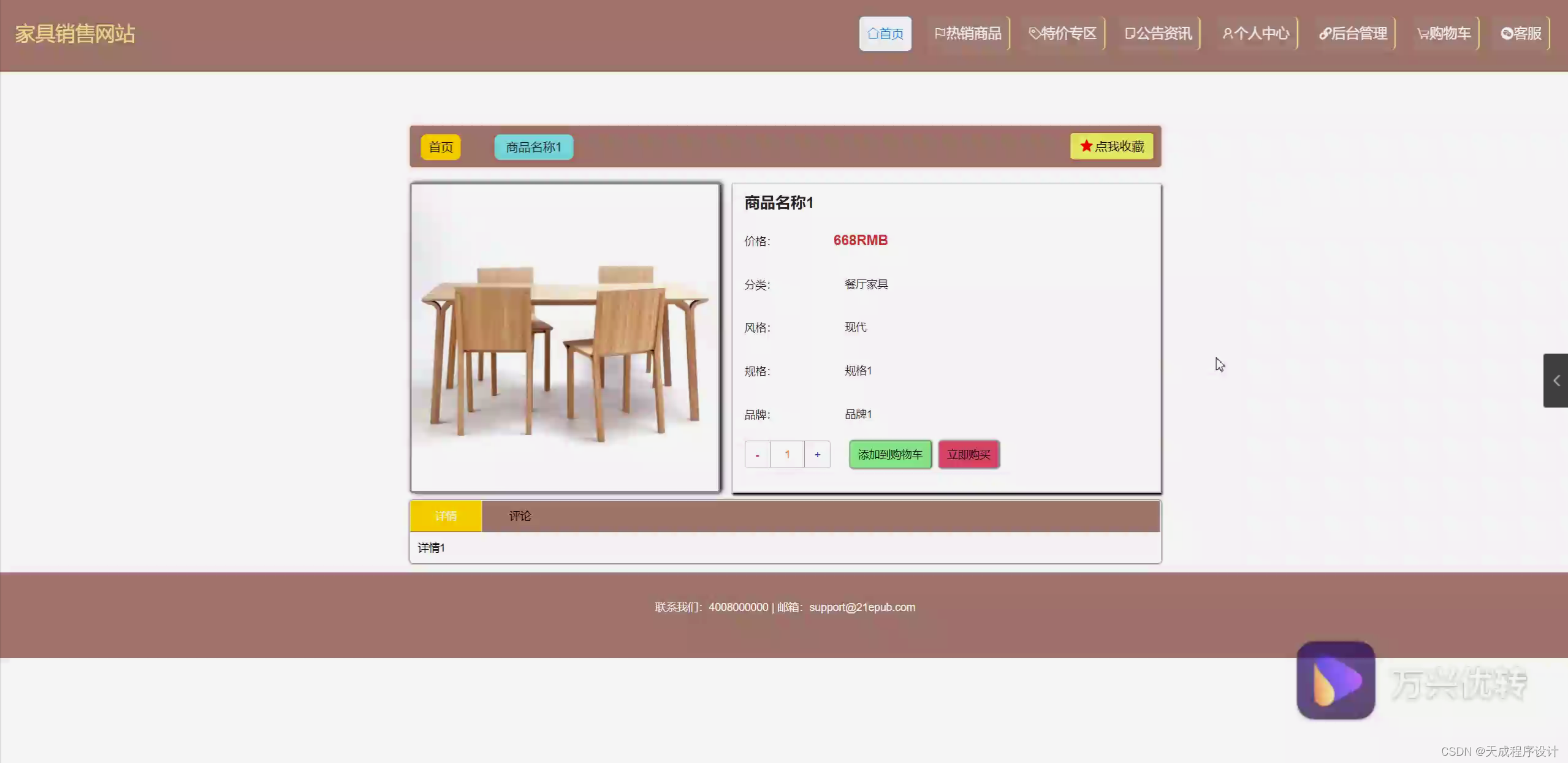
Task: Open 特价专区 tag menu item
Action: [x=1063, y=34]
